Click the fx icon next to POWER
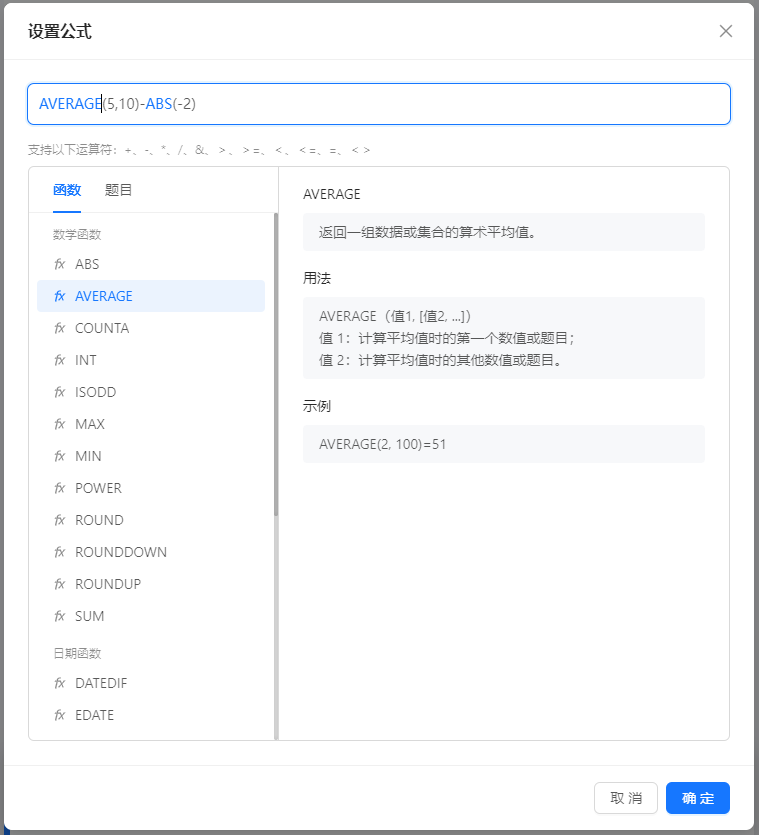The image size is (759, 835). 60,488
